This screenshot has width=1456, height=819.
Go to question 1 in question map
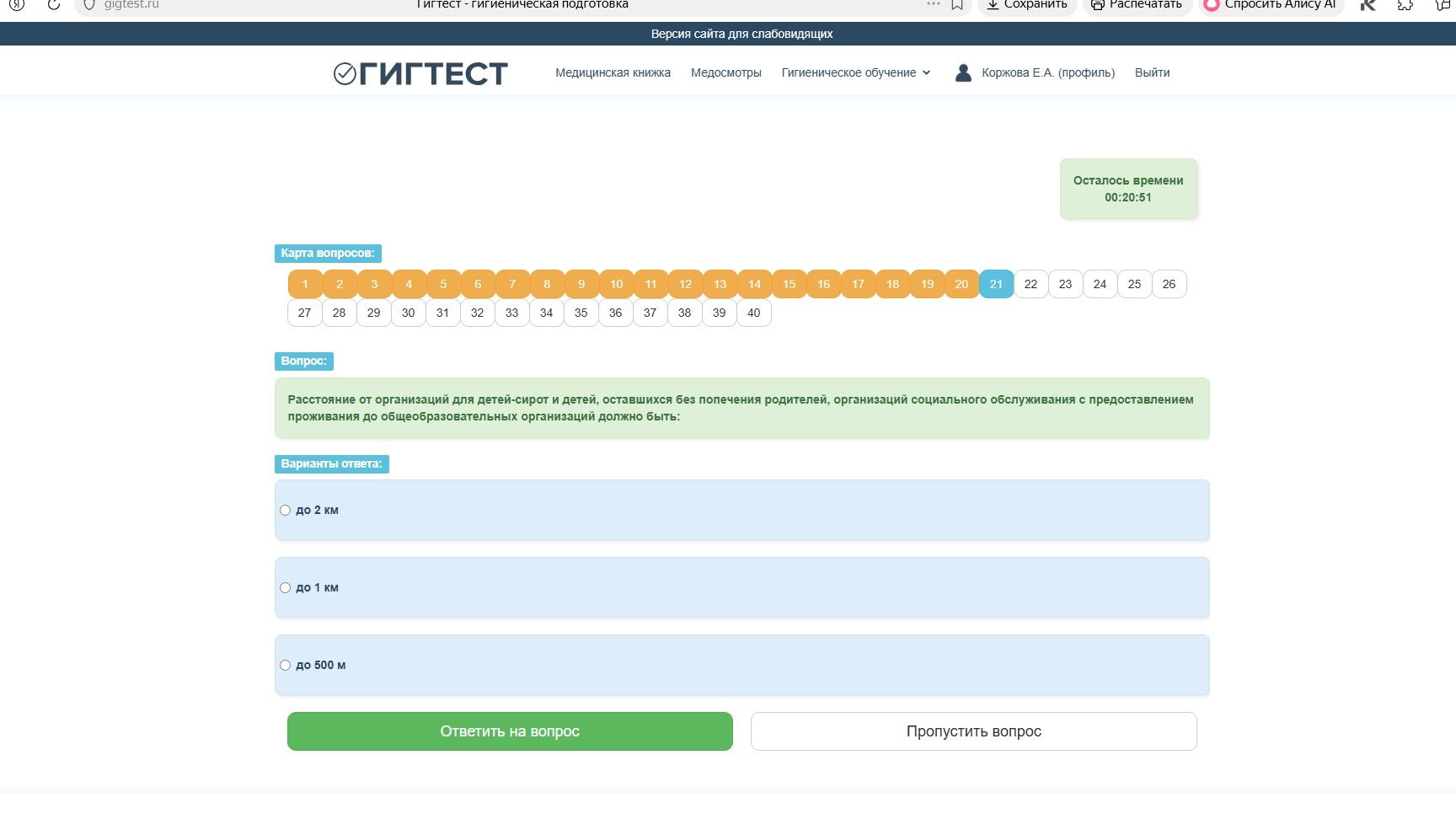pyautogui.click(x=305, y=284)
